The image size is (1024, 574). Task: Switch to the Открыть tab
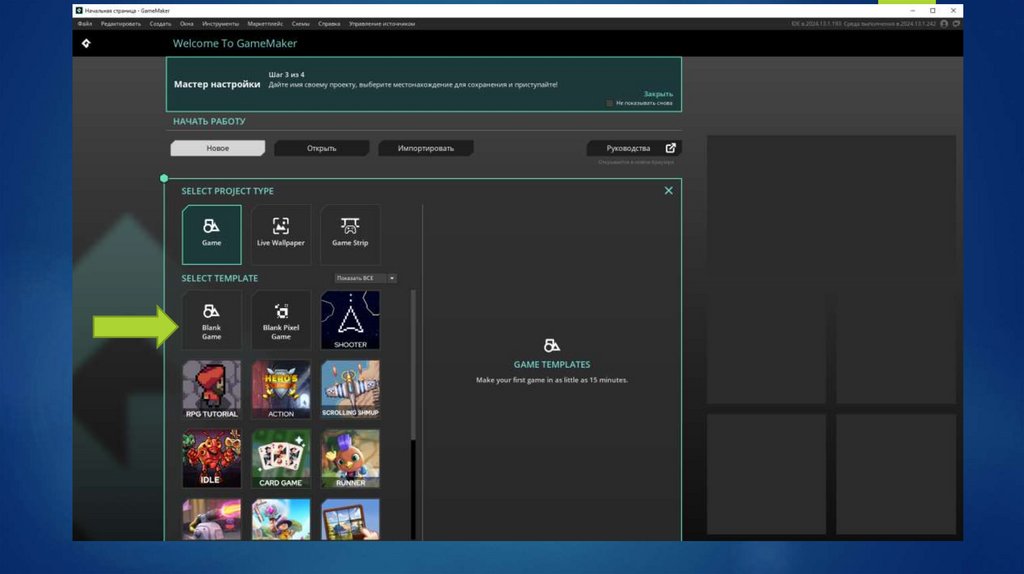[321, 148]
